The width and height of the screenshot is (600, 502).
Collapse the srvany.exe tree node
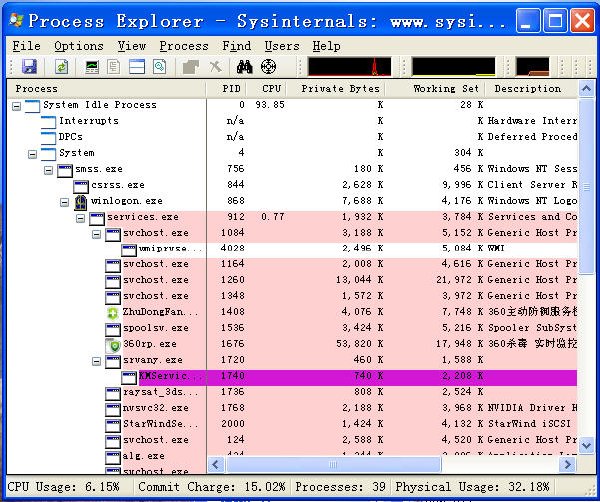(96, 361)
